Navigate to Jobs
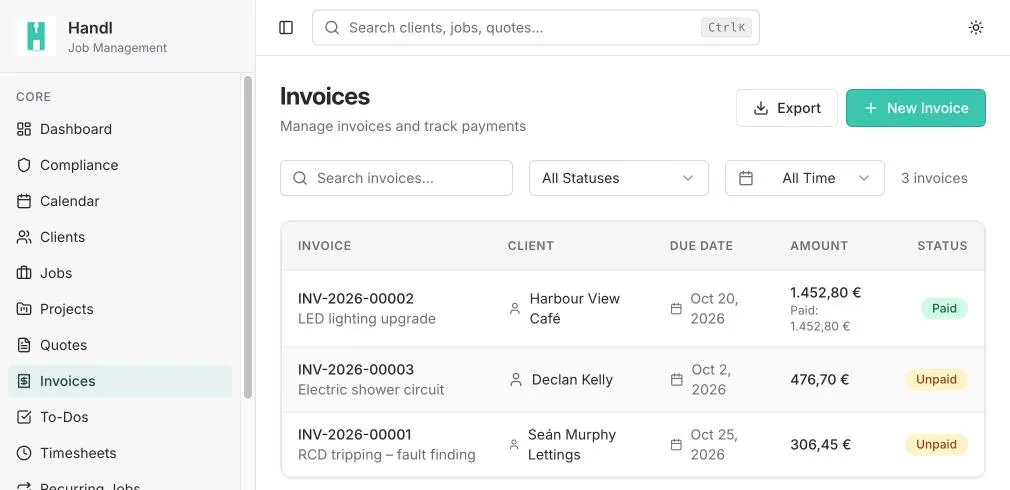The image size is (1010, 490). tap(120, 273)
